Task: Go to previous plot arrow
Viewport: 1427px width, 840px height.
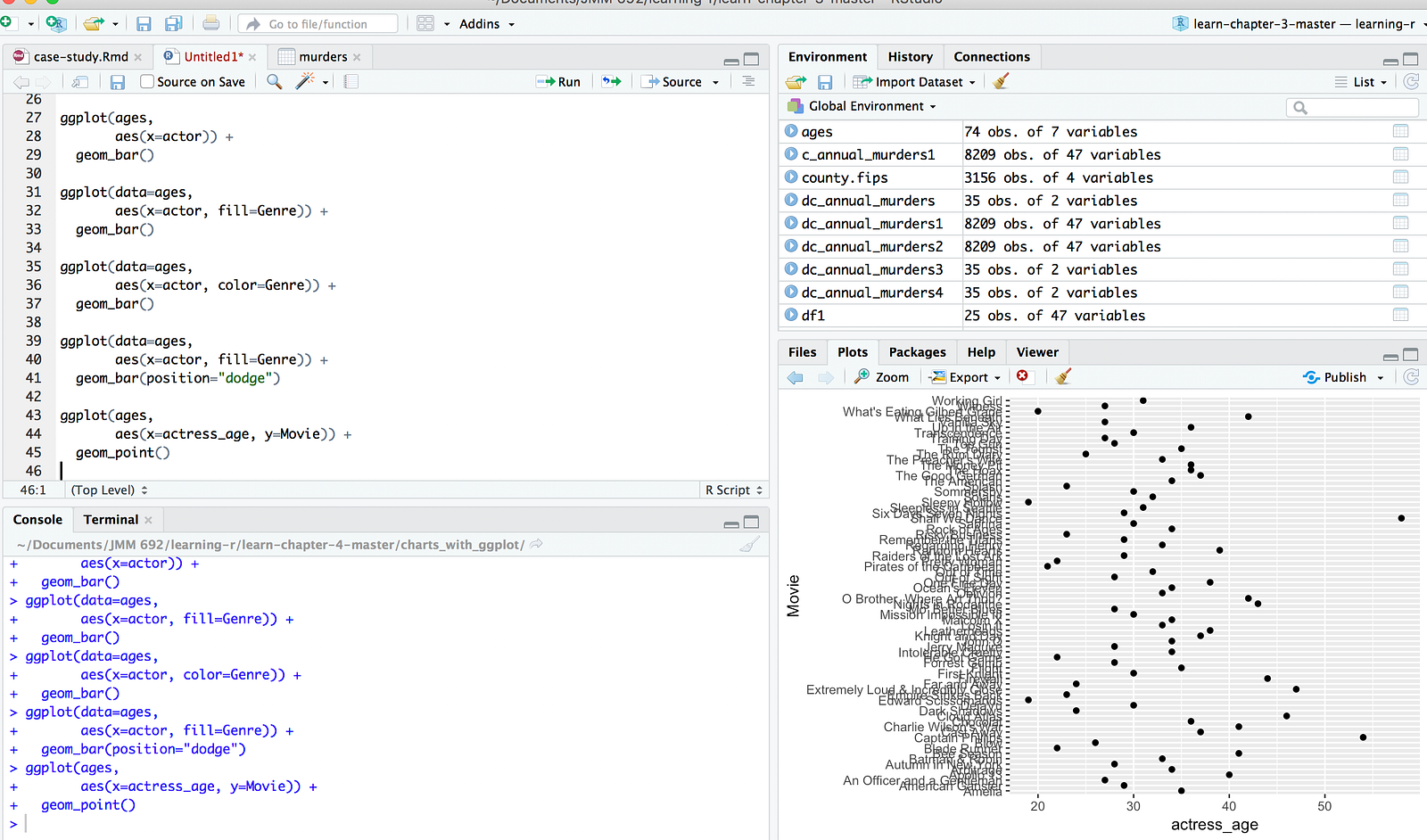Action: coord(795,377)
